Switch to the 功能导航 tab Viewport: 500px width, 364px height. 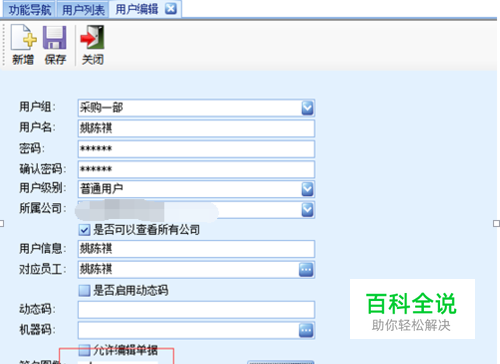pos(30,10)
